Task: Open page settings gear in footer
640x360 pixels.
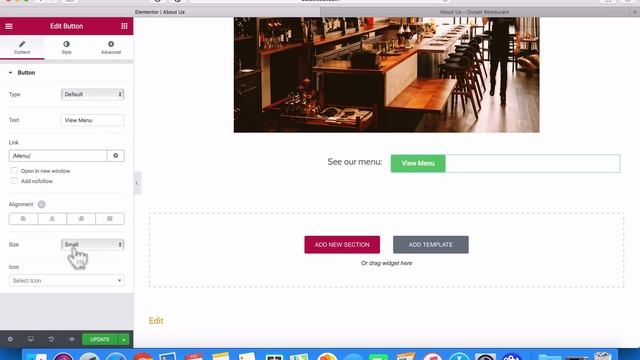Action: point(10,339)
